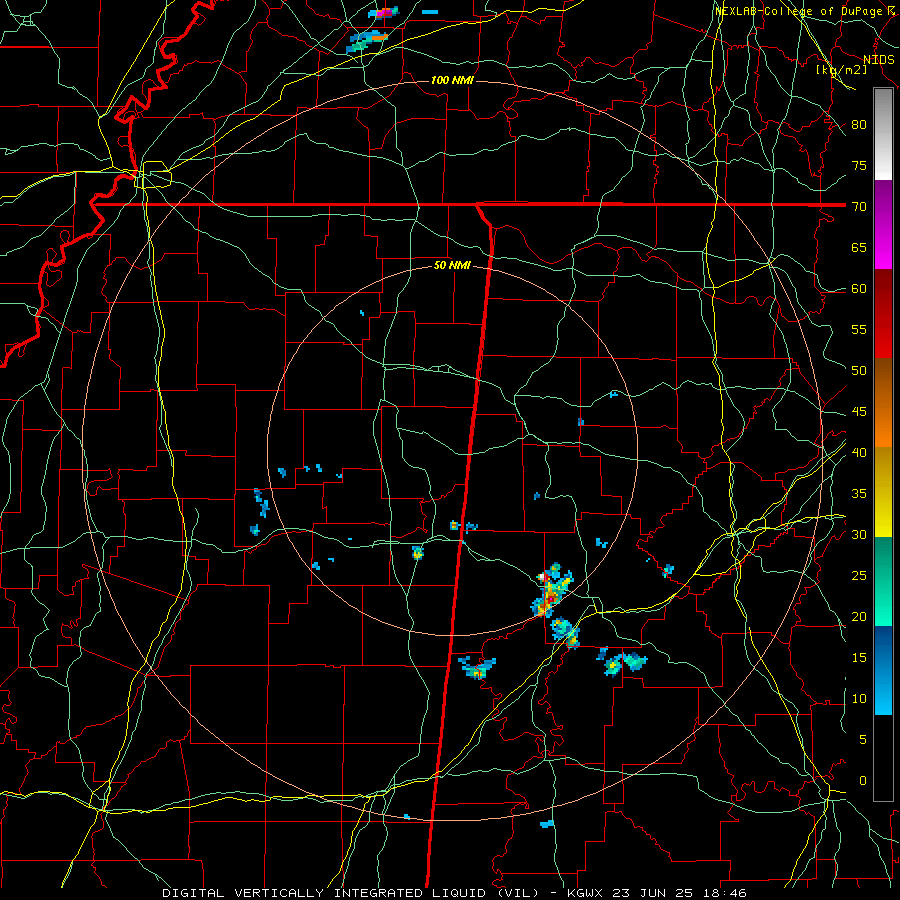
Task: Click the 100 NMI range ring label
Action: click(452, 80)
